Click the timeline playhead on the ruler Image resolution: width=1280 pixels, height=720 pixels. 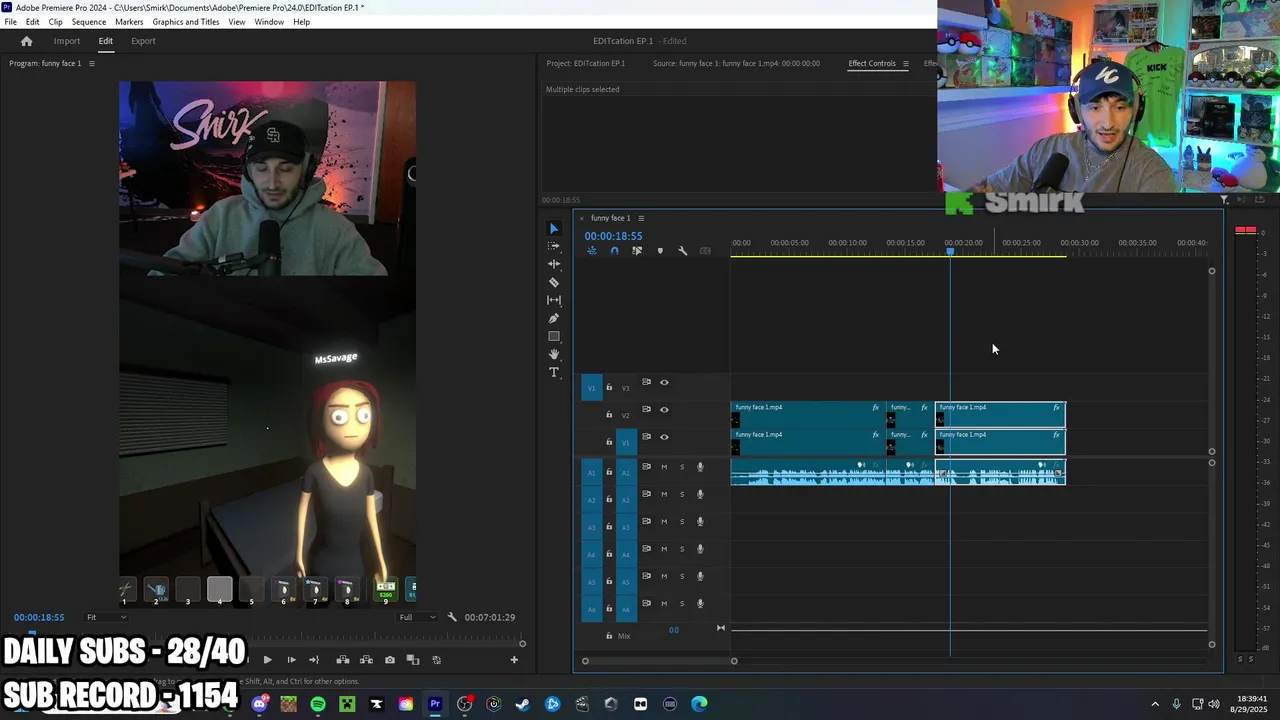pyautogui.click(x=950, y=252)
